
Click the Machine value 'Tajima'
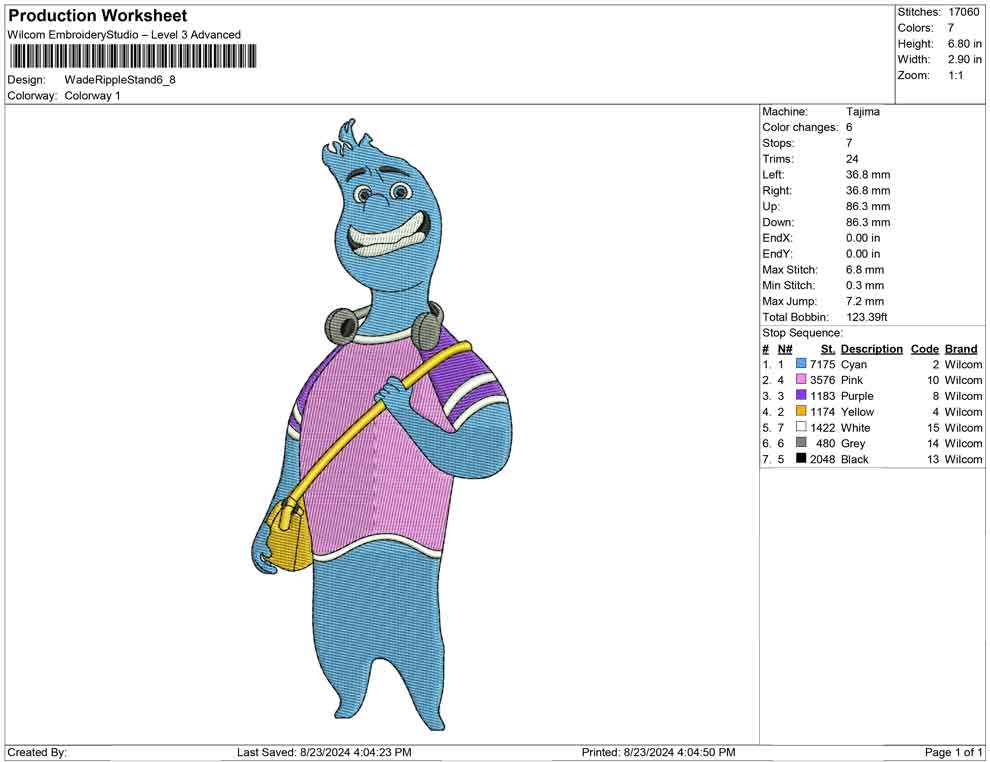click(x=862, y=112)
